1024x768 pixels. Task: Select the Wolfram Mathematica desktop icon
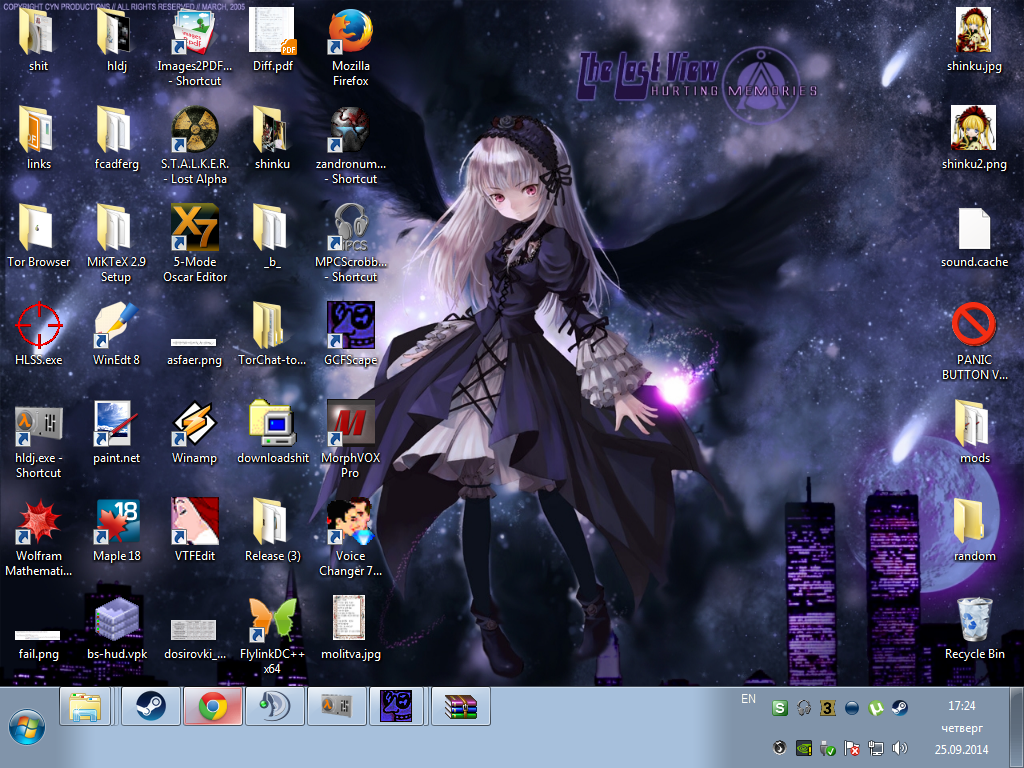[38, 521]
